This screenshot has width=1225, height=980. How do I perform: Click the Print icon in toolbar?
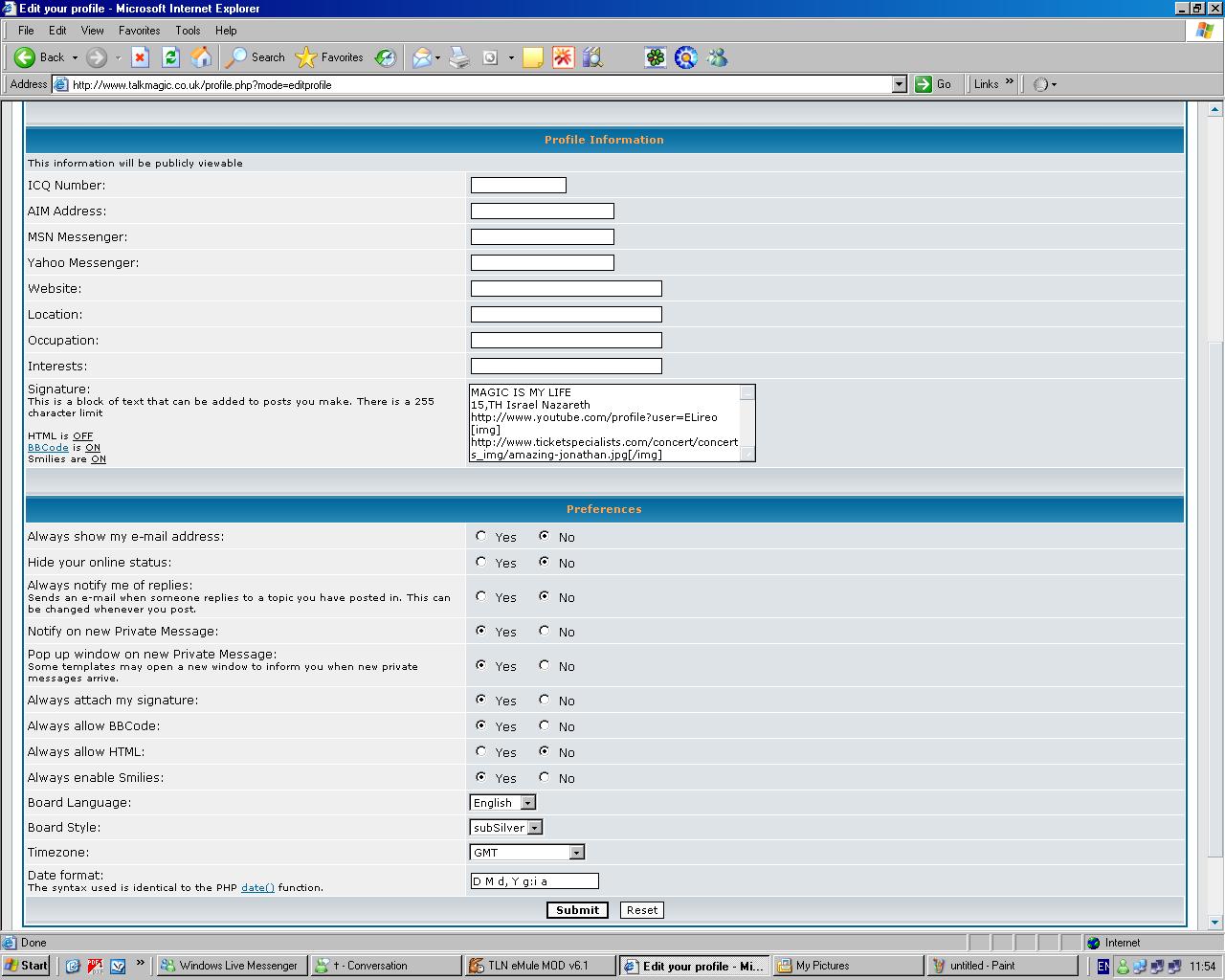(459, 57)
